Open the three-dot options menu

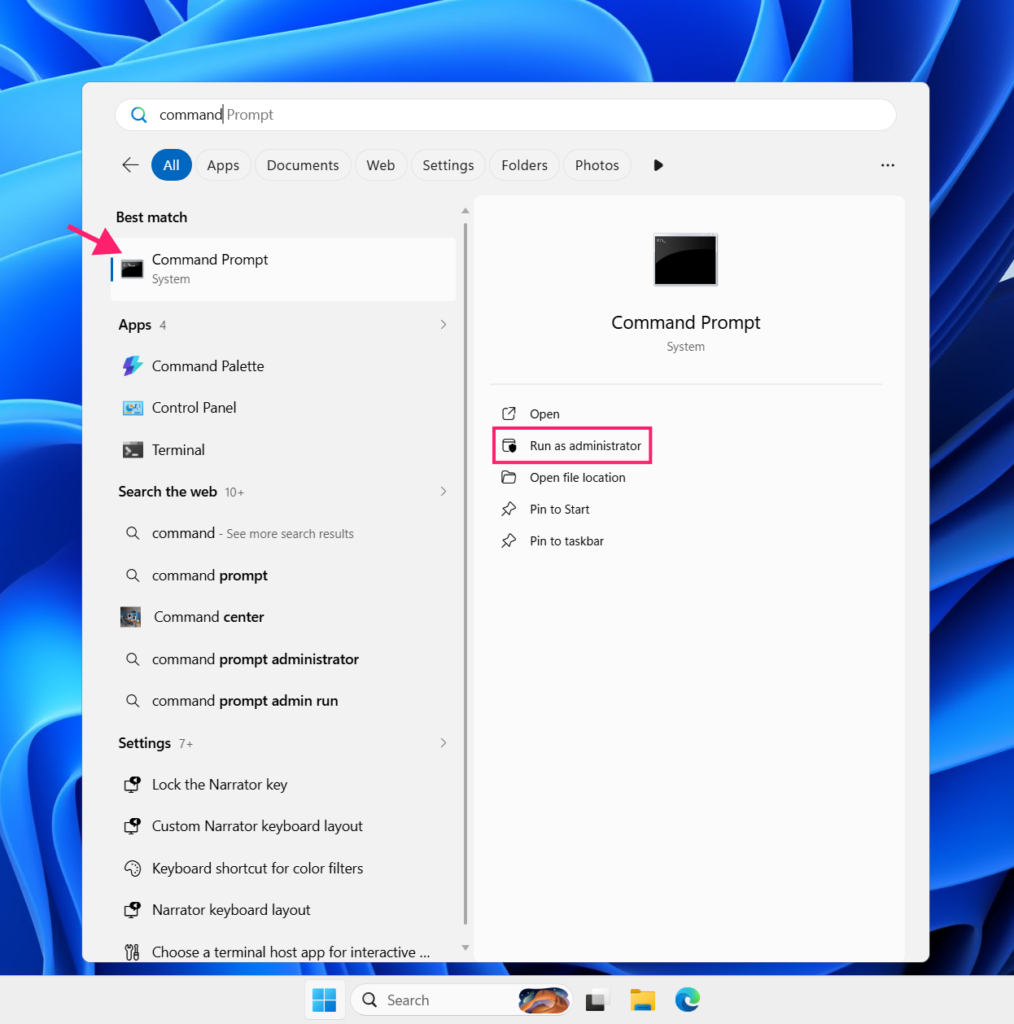tap(887, 165)
